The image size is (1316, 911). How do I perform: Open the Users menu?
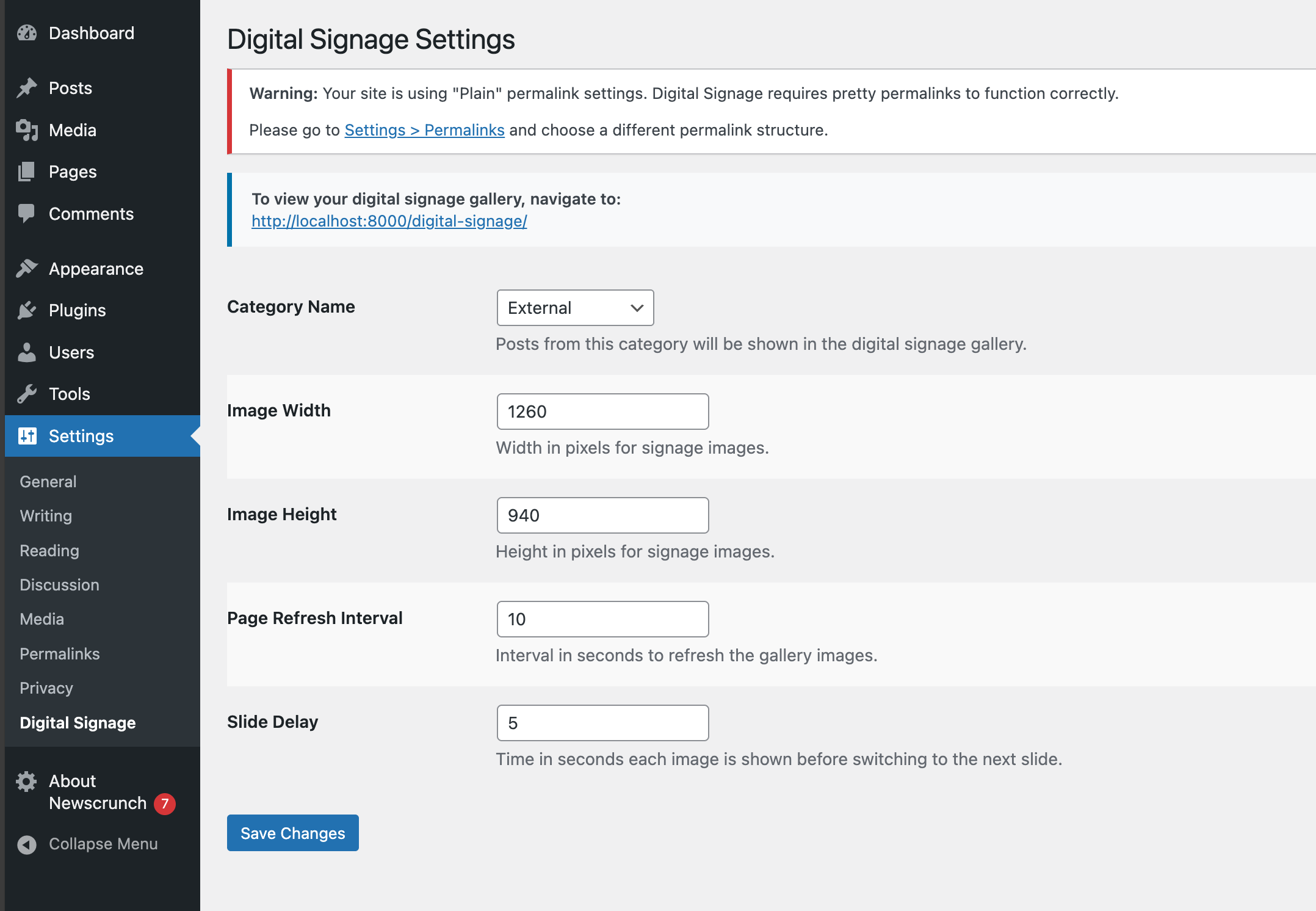tap(103, 352)
